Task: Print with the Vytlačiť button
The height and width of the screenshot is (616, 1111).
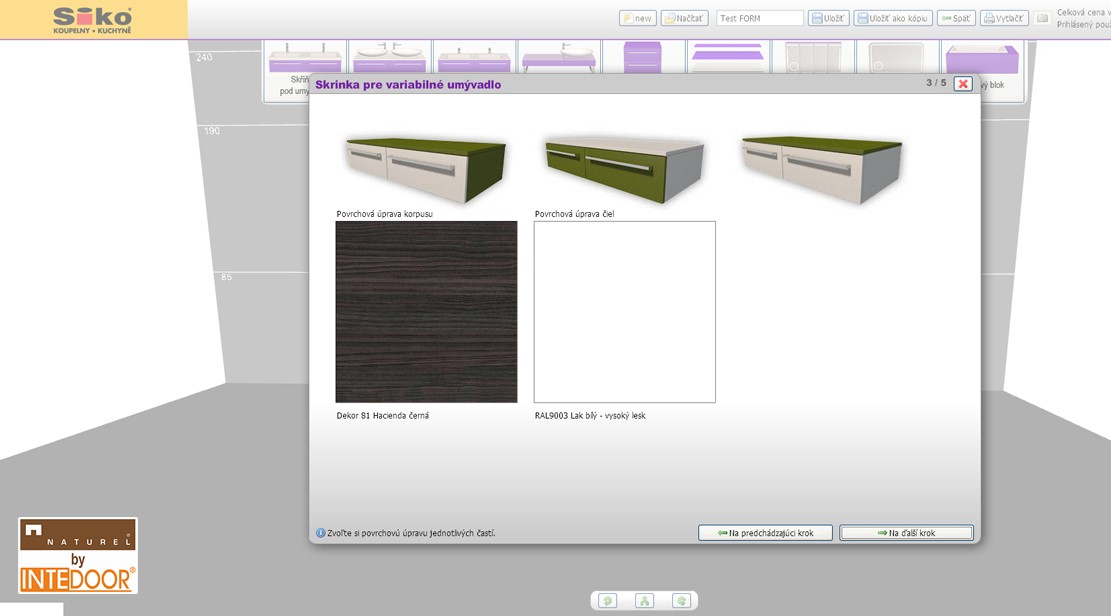Action: coord(1004,18)
